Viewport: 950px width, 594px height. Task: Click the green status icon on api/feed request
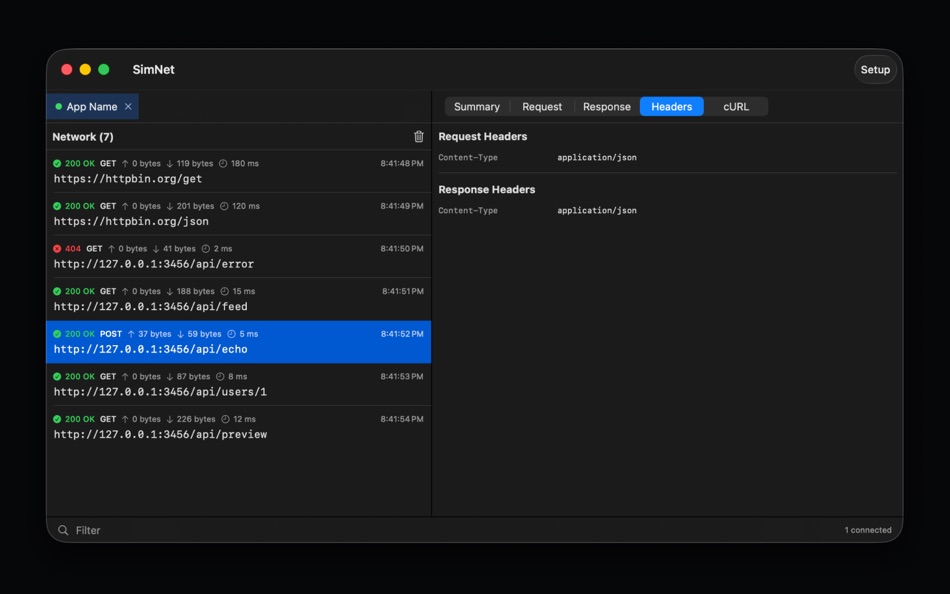tap(55, 291)
